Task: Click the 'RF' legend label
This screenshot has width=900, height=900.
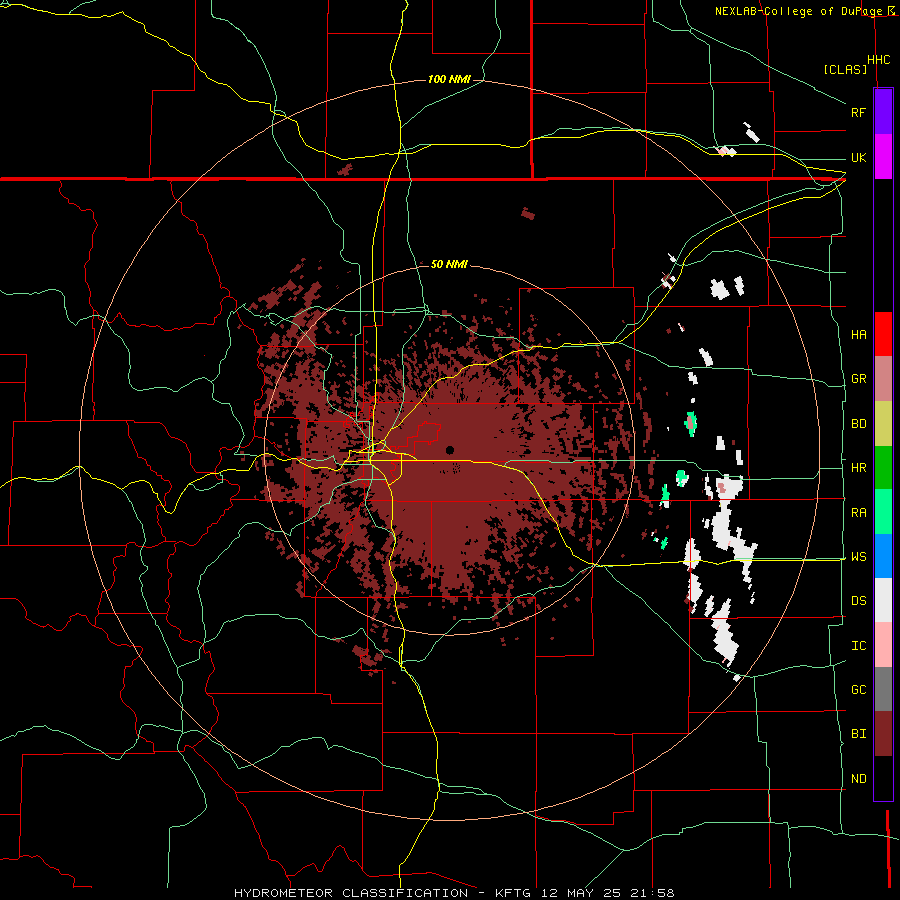Action: [x=858, y=112]
